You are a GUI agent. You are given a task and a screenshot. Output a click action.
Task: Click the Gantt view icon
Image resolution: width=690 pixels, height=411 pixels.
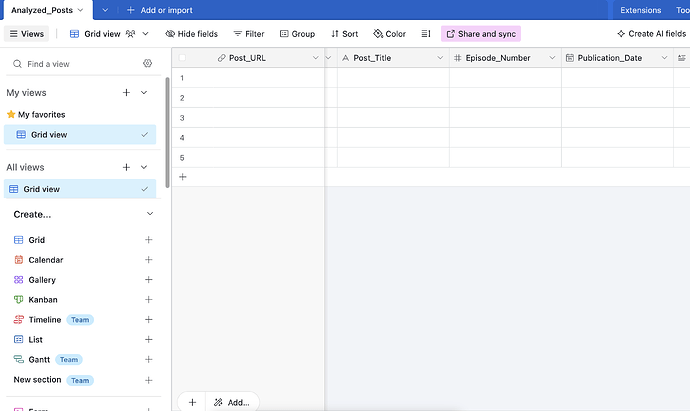[18, 360]
